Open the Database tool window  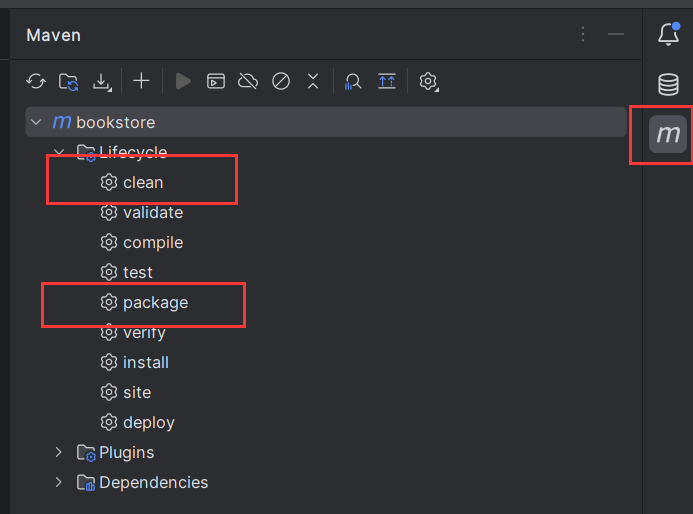coord(668,84)
